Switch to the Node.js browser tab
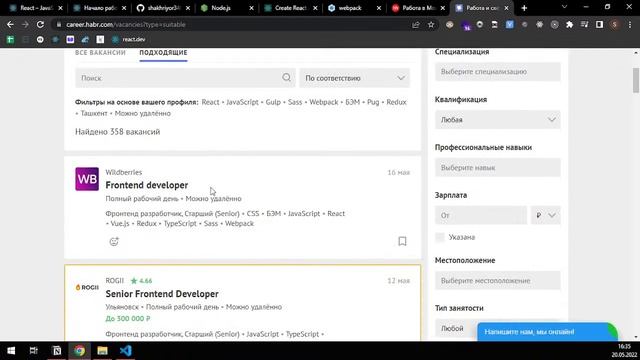Image resolution: width=640 pixels, height=360 pixels. (222, 8)
